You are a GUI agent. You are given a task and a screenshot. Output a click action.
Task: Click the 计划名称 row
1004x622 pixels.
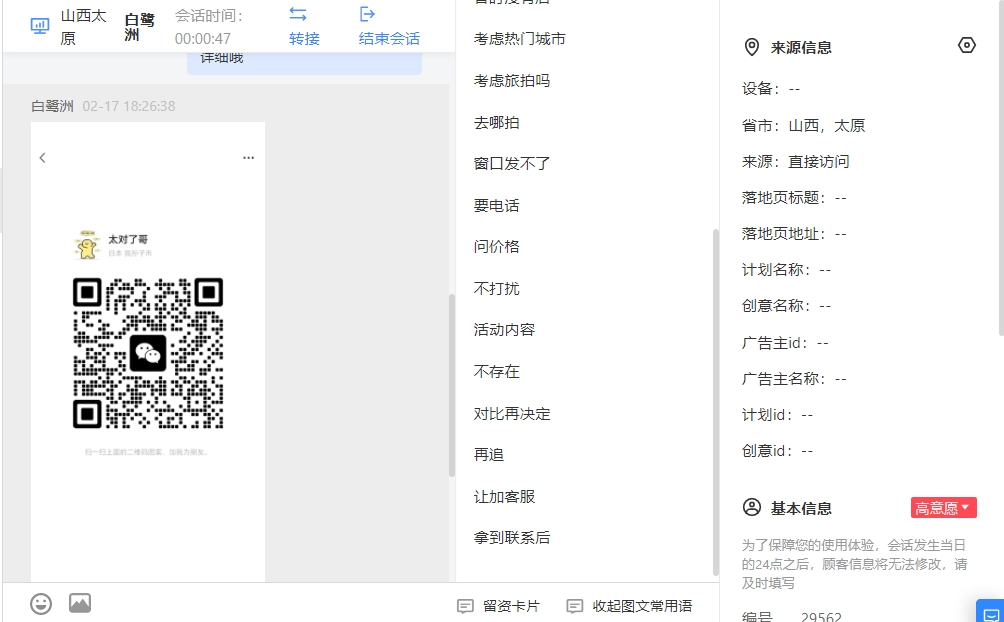coord(786,270)
